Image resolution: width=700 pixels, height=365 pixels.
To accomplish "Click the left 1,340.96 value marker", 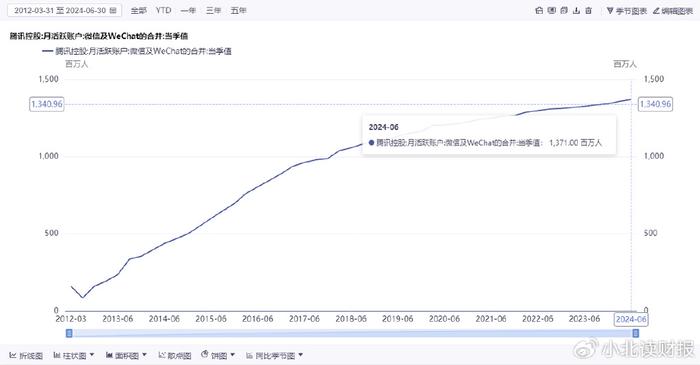I will (x=47, y=104).
